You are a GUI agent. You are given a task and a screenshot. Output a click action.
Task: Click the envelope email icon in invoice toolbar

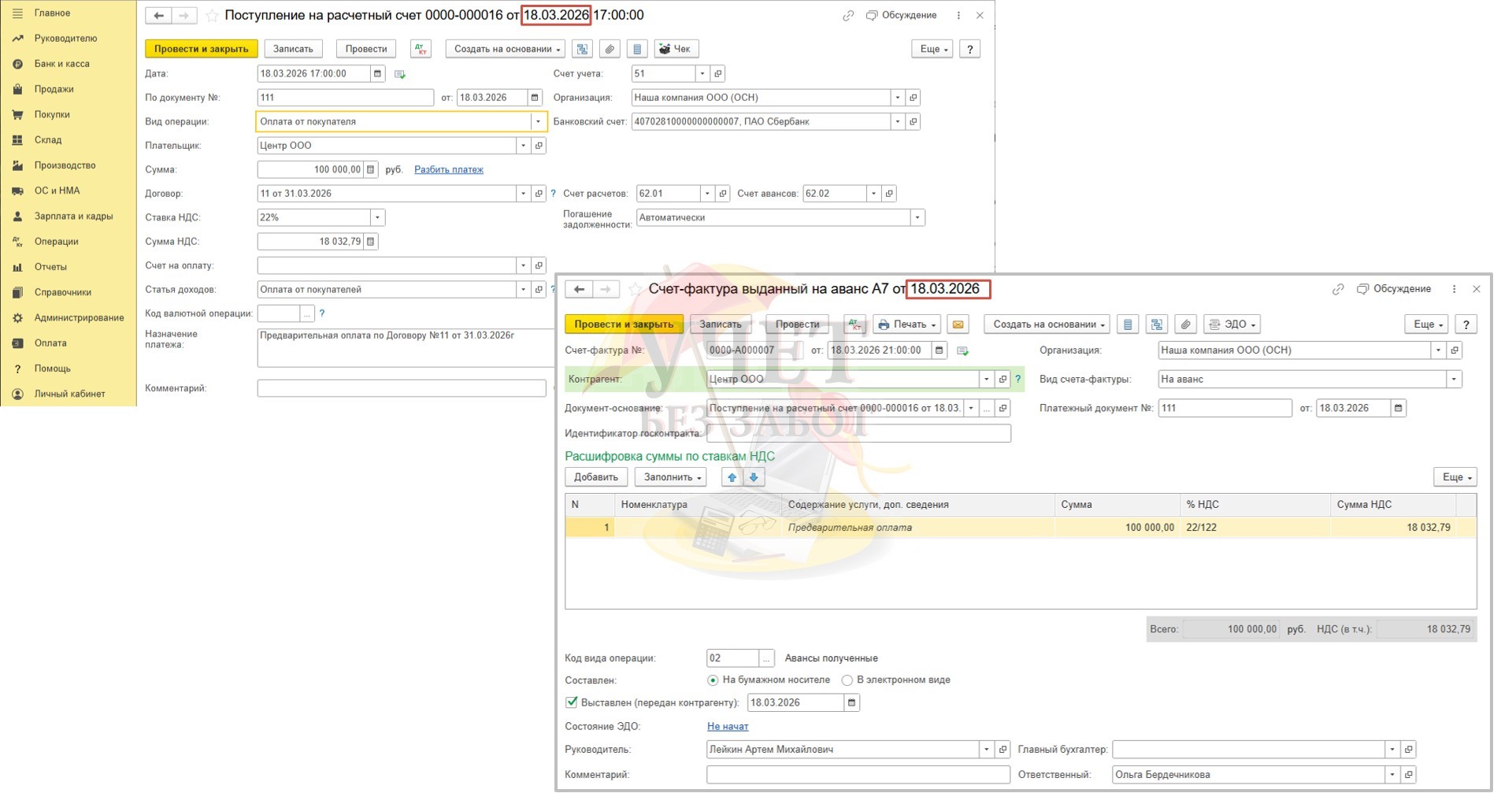[958, 324]
